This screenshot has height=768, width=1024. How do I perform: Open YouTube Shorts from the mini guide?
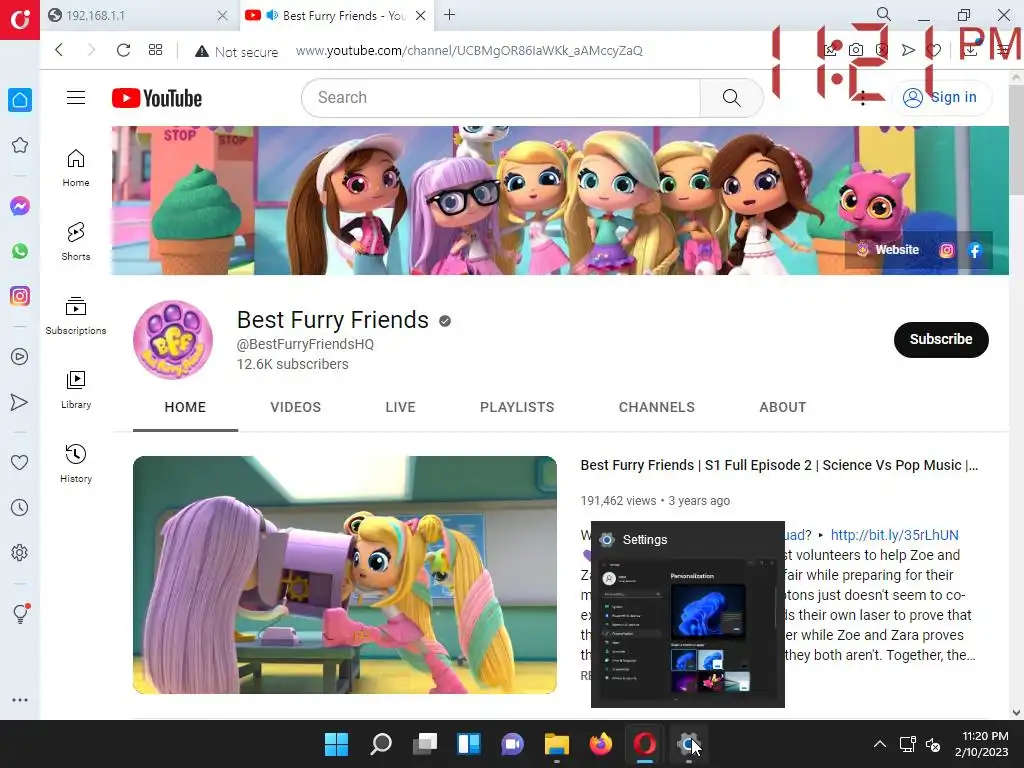(x=76, y=242)
